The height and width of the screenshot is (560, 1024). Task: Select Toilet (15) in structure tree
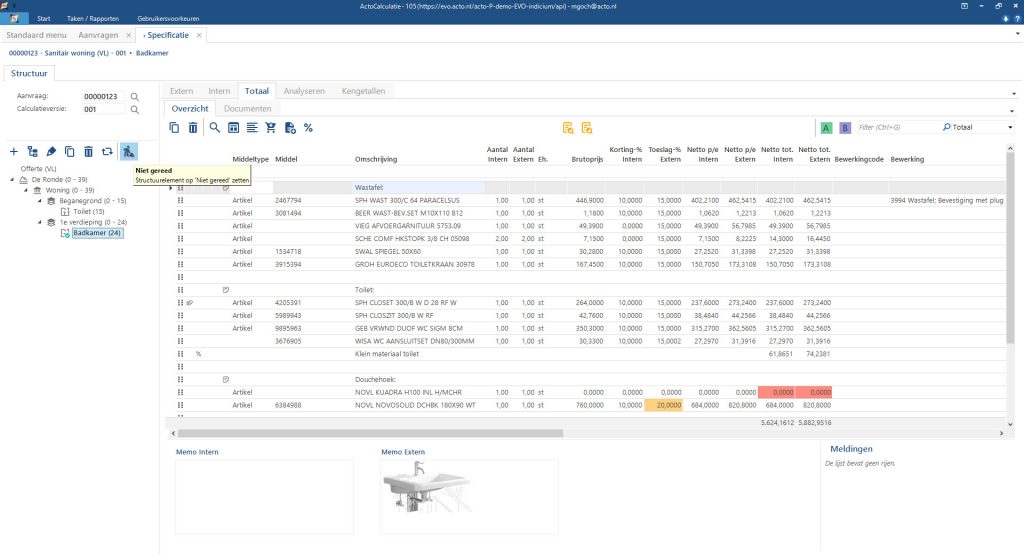tap(89, 211)
